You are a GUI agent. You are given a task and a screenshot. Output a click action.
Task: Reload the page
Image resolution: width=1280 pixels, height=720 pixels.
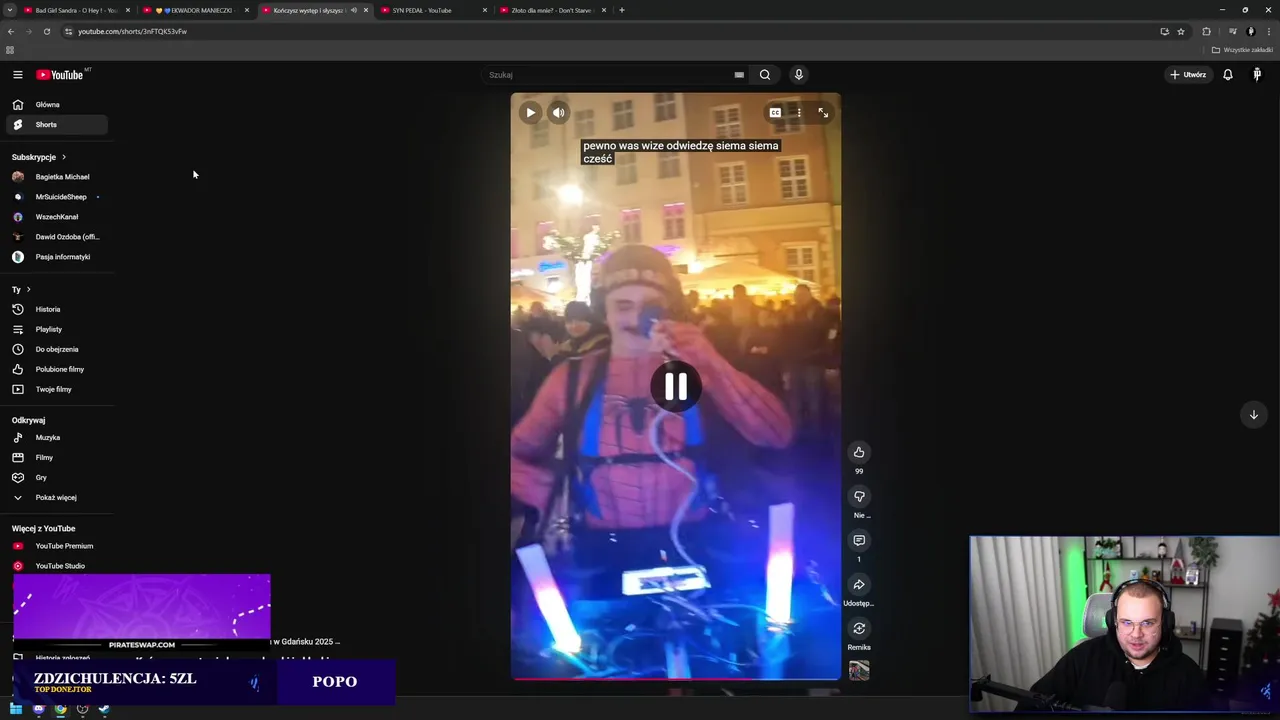click(47, 31)
